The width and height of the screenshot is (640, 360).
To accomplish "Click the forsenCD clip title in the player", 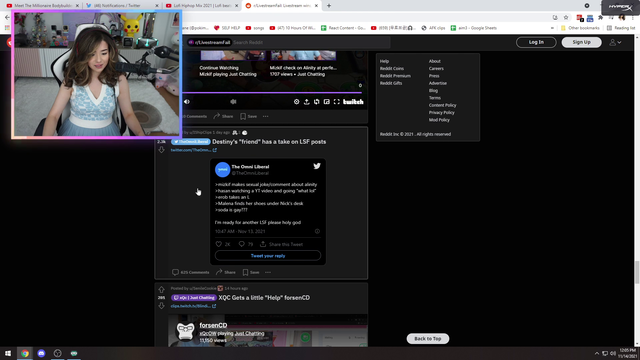I will pyautogui.click(x=213, y=325).
